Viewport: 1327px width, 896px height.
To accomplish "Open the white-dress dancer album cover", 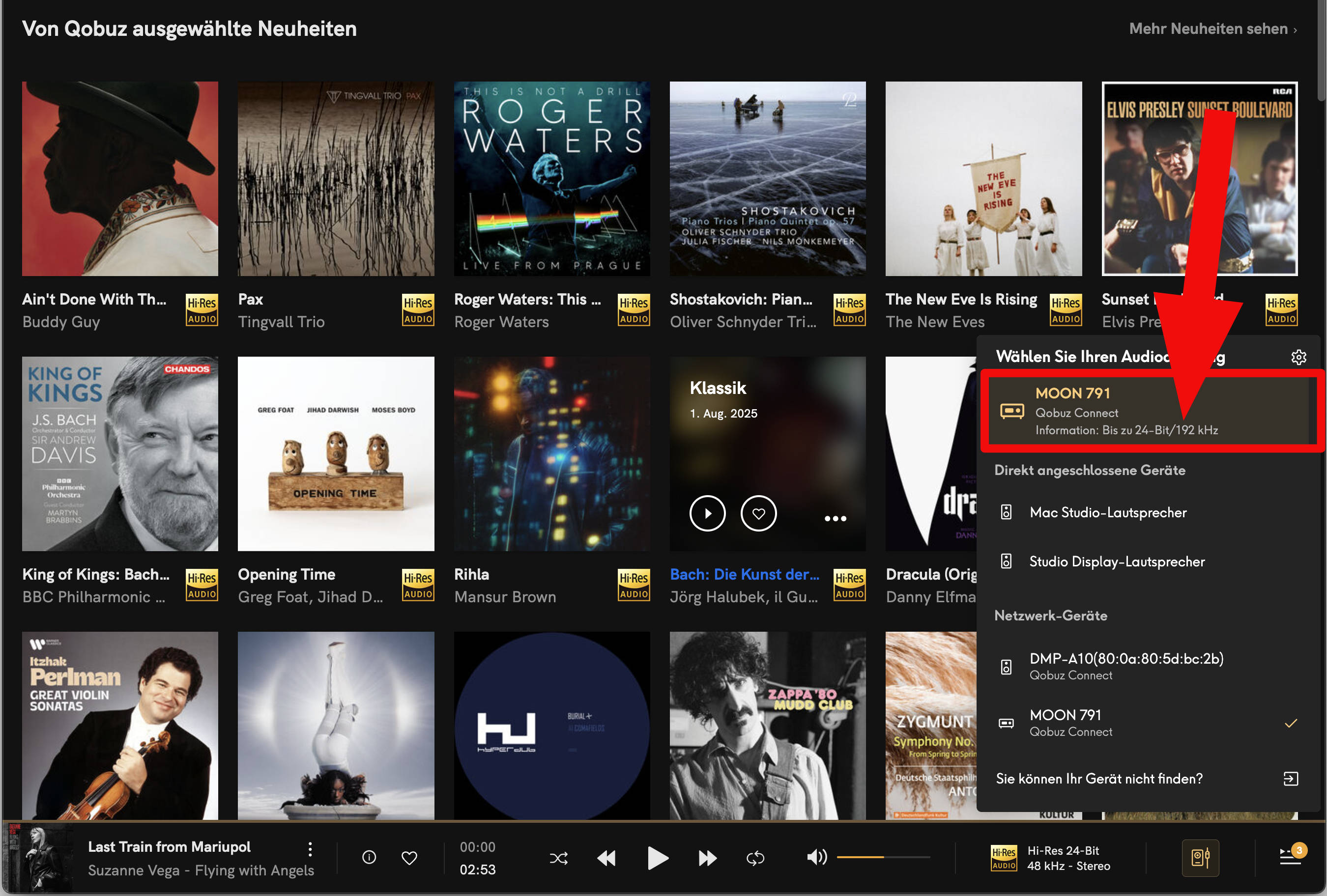I will [336, 726].
